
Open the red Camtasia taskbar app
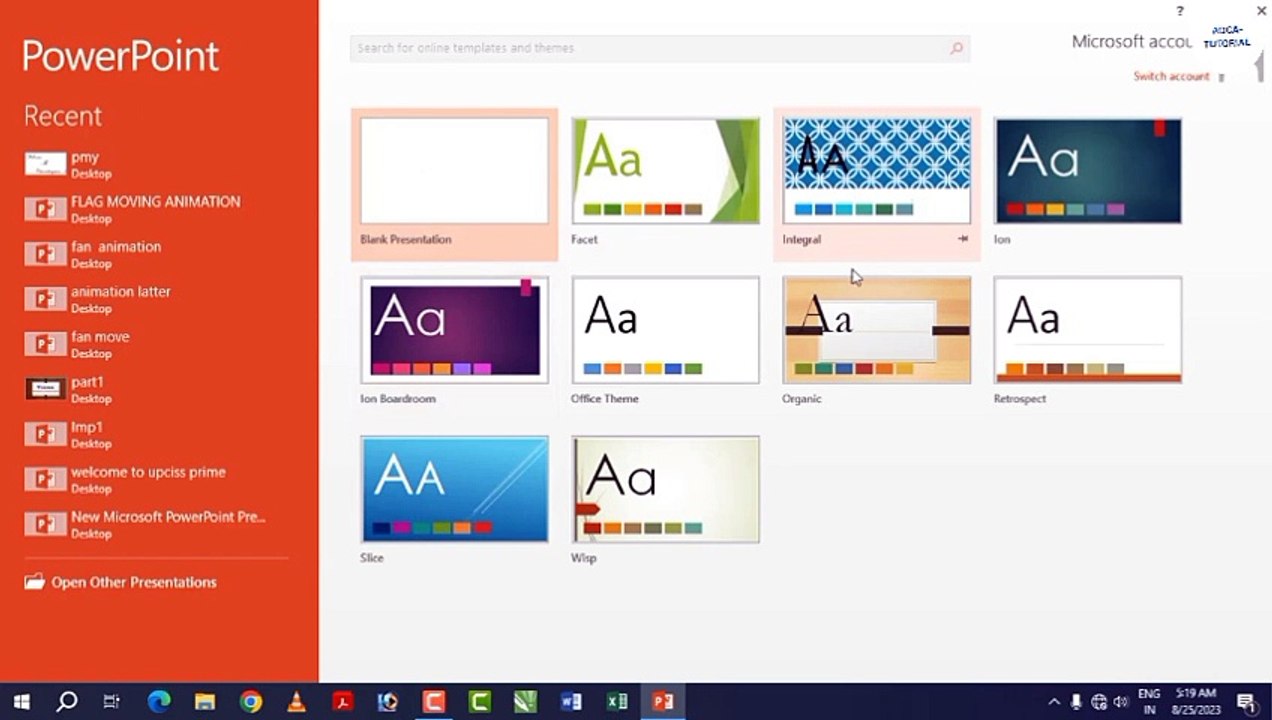pyautogui.click(x=434, y=701)
